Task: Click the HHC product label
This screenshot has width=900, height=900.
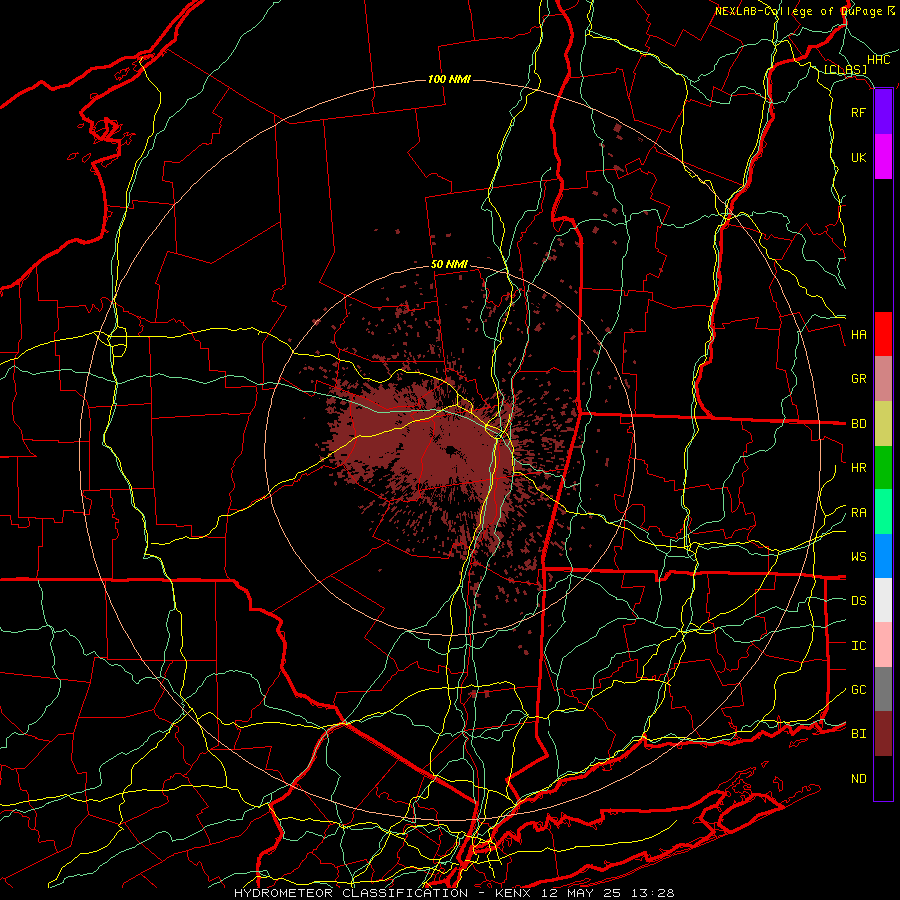Action: pyautogui.click(x=878, y=60)
